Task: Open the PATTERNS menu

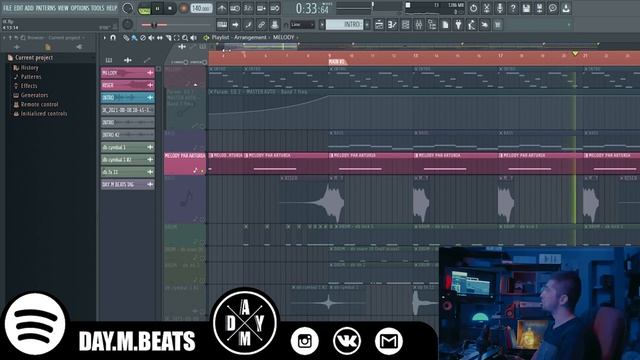Action: pos(46,8)
